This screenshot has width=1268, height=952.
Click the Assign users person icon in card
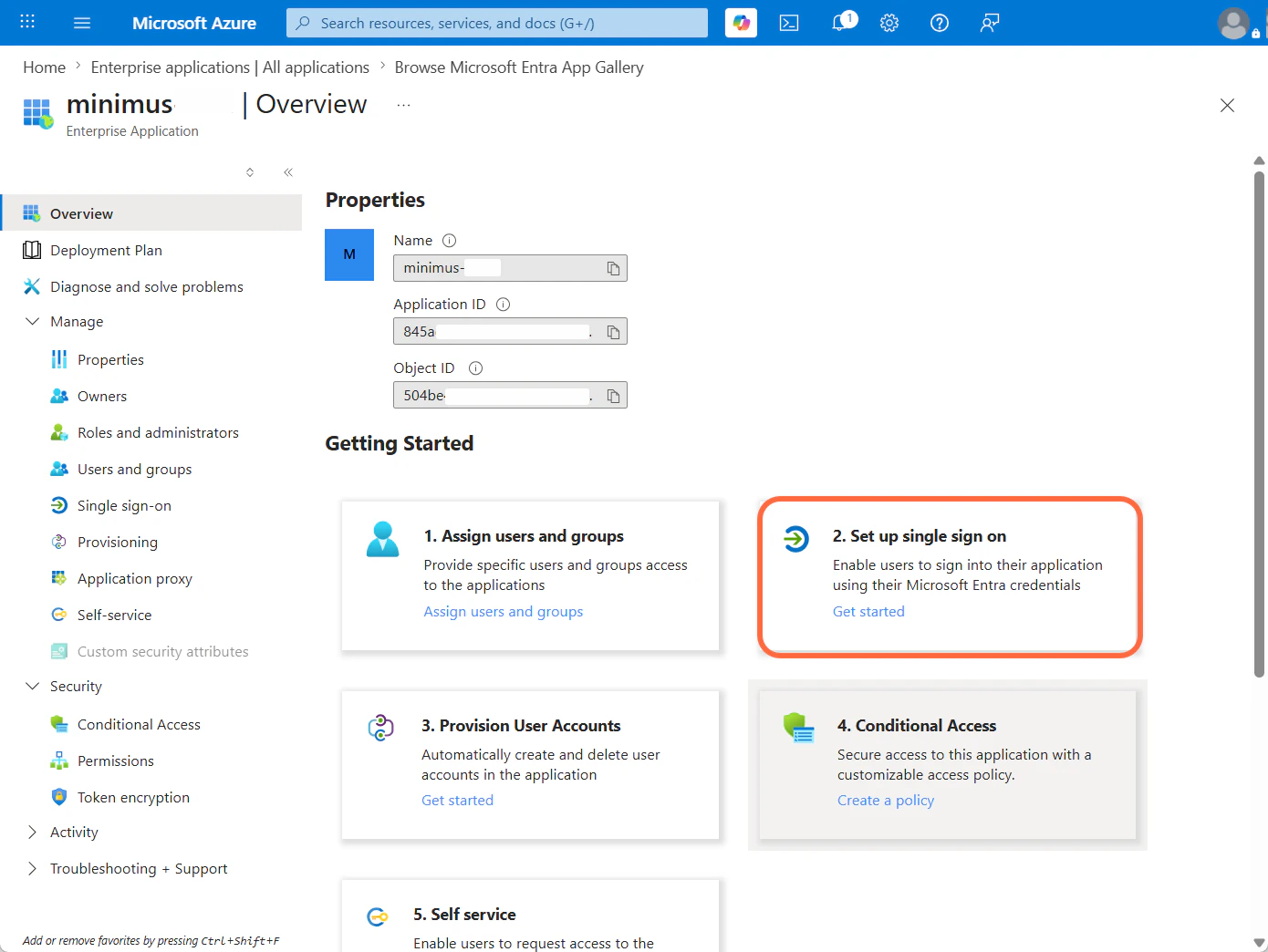click(x=382, y=539)
